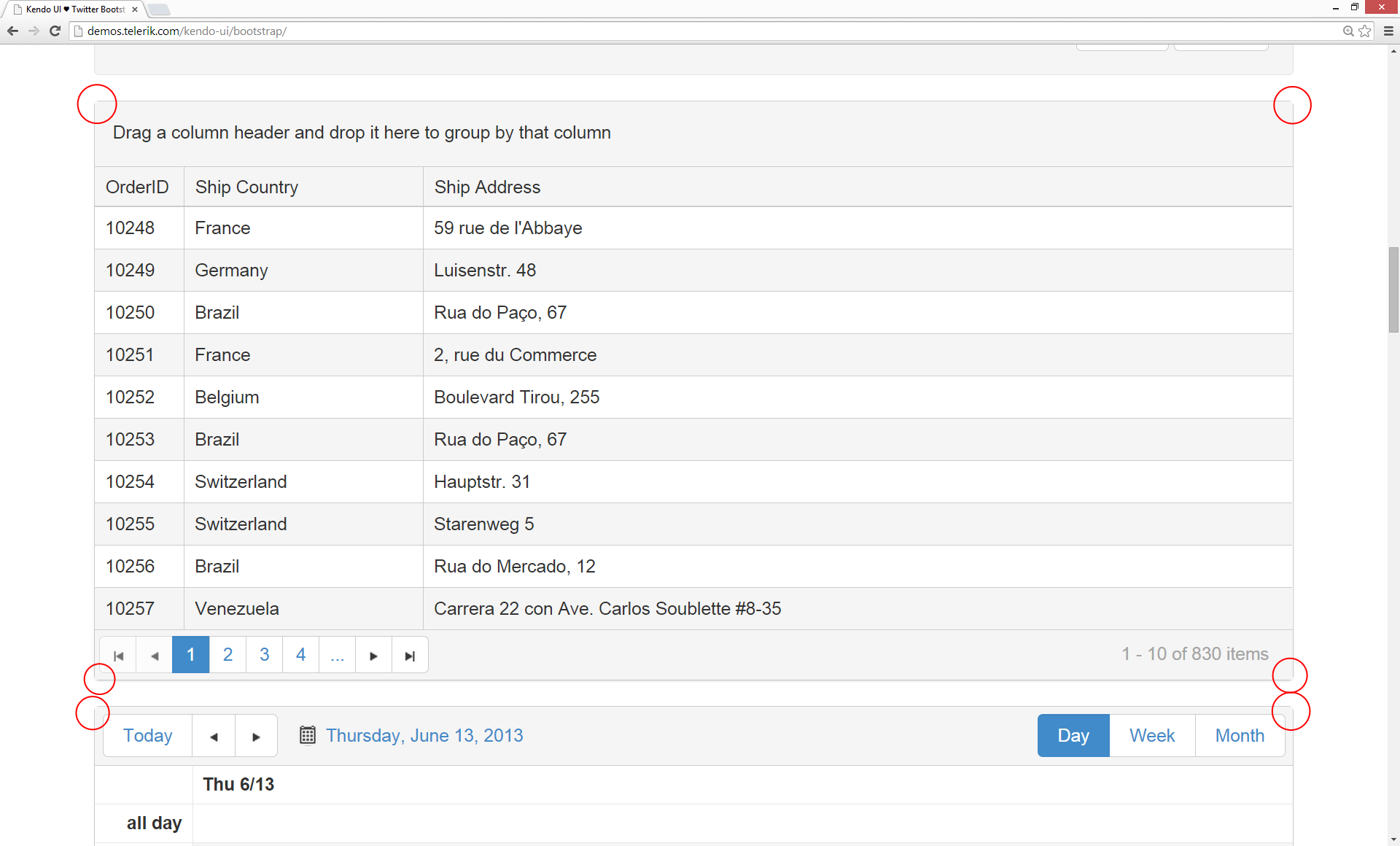1400x846 pixels.
Task: Switch scheduler to Week view
Action: [x=1152, y=735]
